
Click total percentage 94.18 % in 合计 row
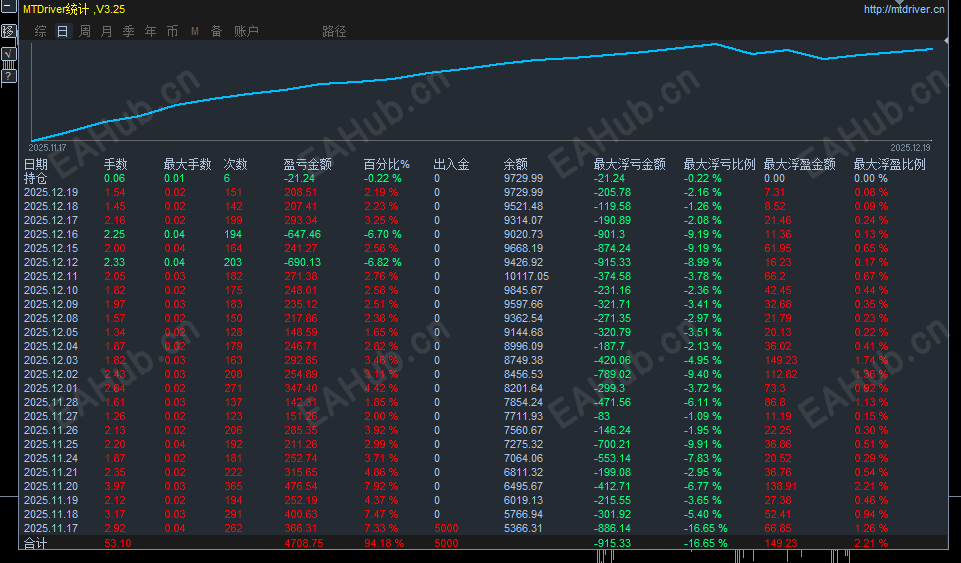click(x=384, y=543)
